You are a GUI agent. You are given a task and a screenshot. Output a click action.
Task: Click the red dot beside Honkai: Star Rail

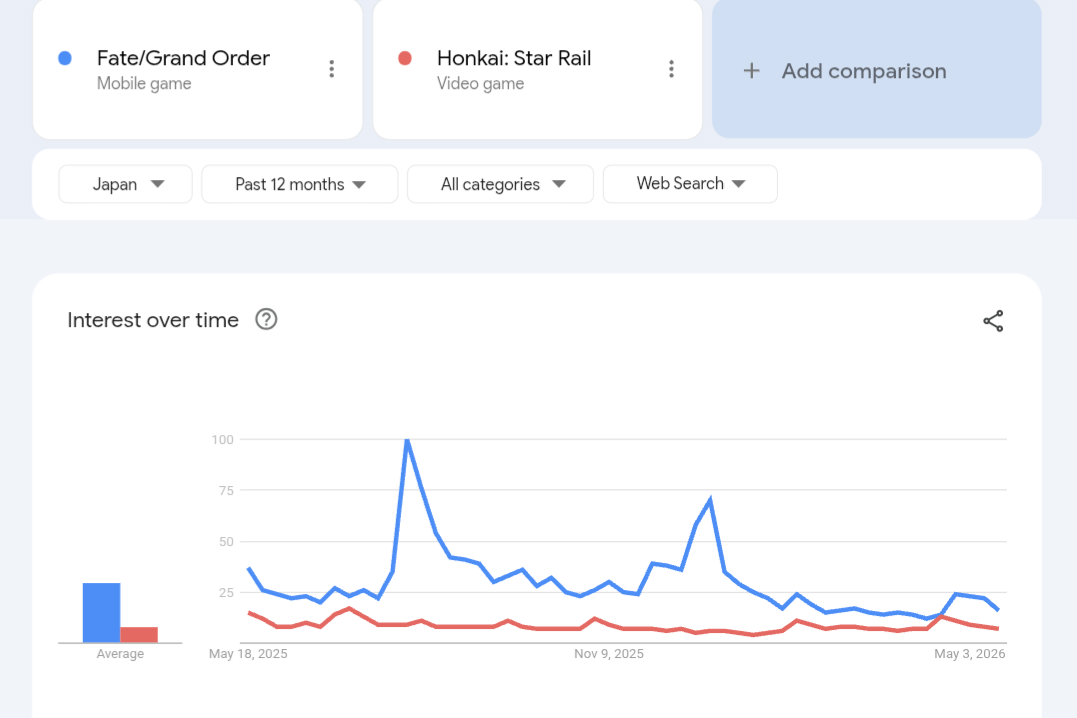(x=405, y=58)
